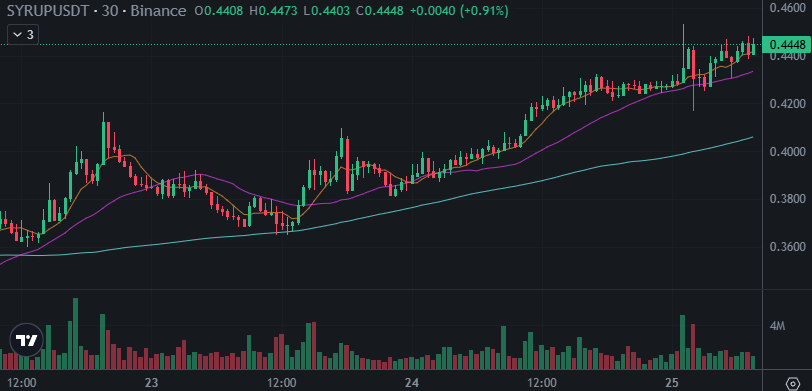Click the 0.4000 price axis label
The width and height of the screenshot is (812, 391).
coord(787,152)
